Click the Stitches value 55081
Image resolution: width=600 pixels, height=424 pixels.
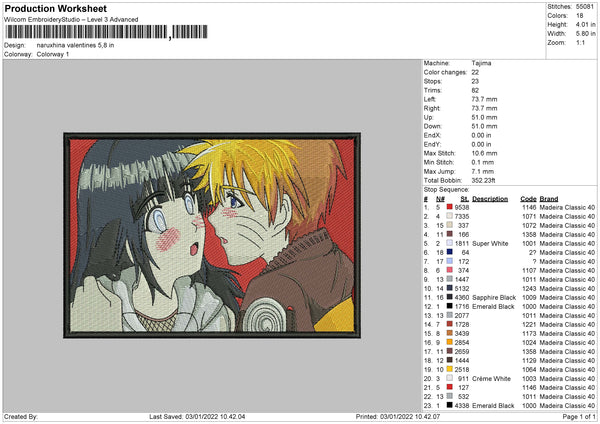585,7
